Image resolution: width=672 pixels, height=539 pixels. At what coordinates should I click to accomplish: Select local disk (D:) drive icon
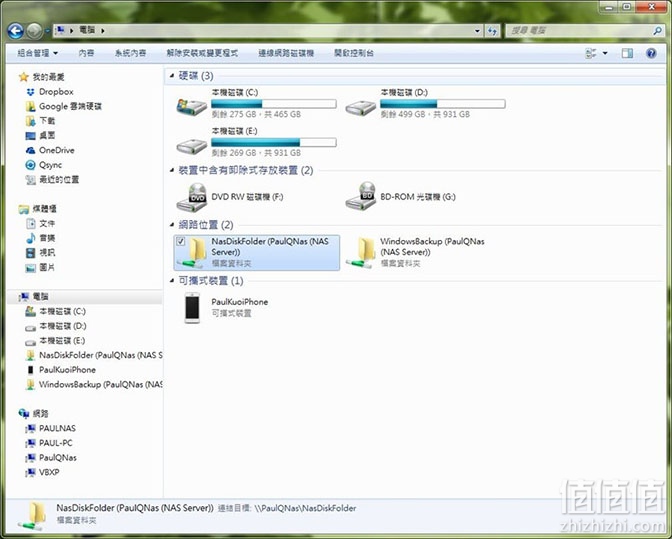point(361,107)
